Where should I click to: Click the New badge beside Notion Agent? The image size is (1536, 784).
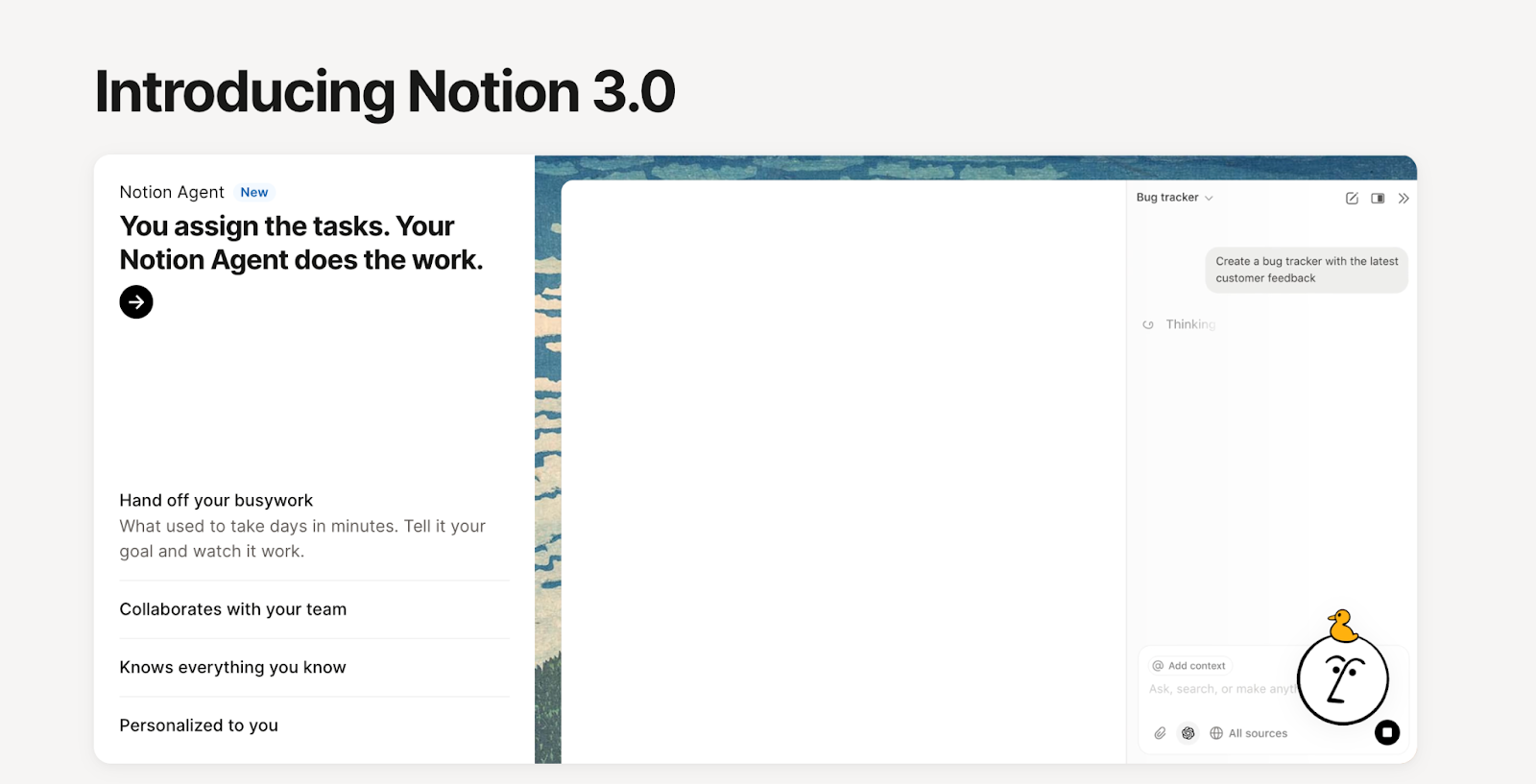click(254, 192)
